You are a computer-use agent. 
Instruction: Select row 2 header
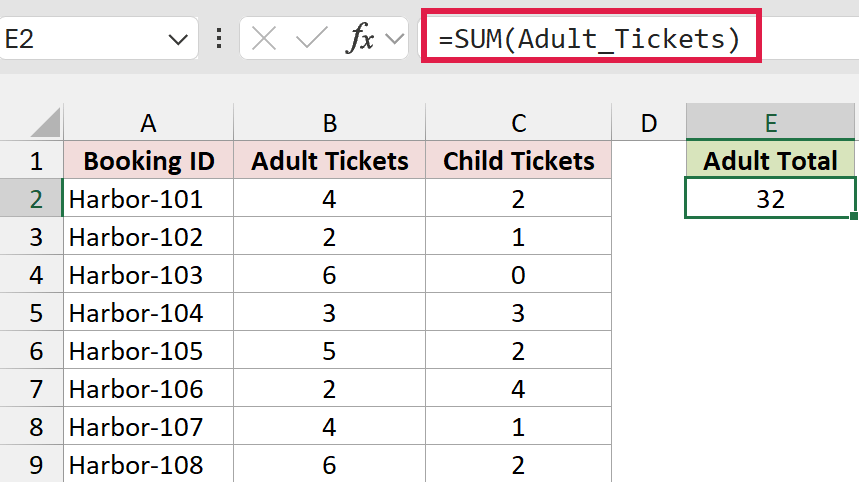coord(32,198)
